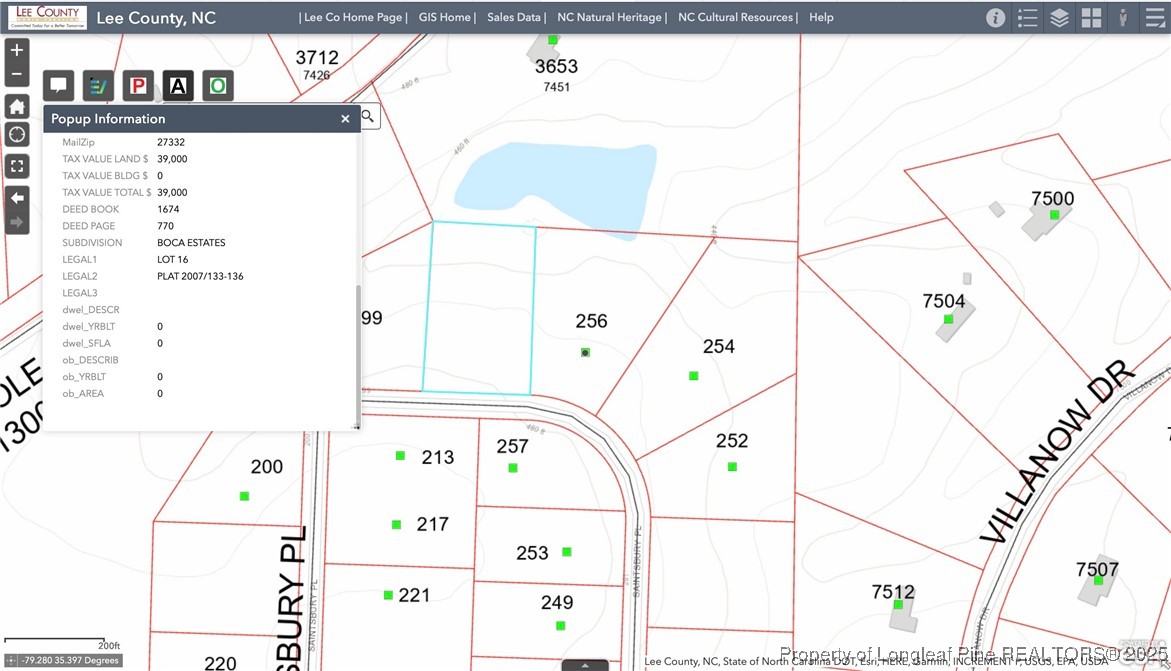Click the My Location crosshair button
The width and height of the screenshot is (1171, 671).
[x=17, y=135]
